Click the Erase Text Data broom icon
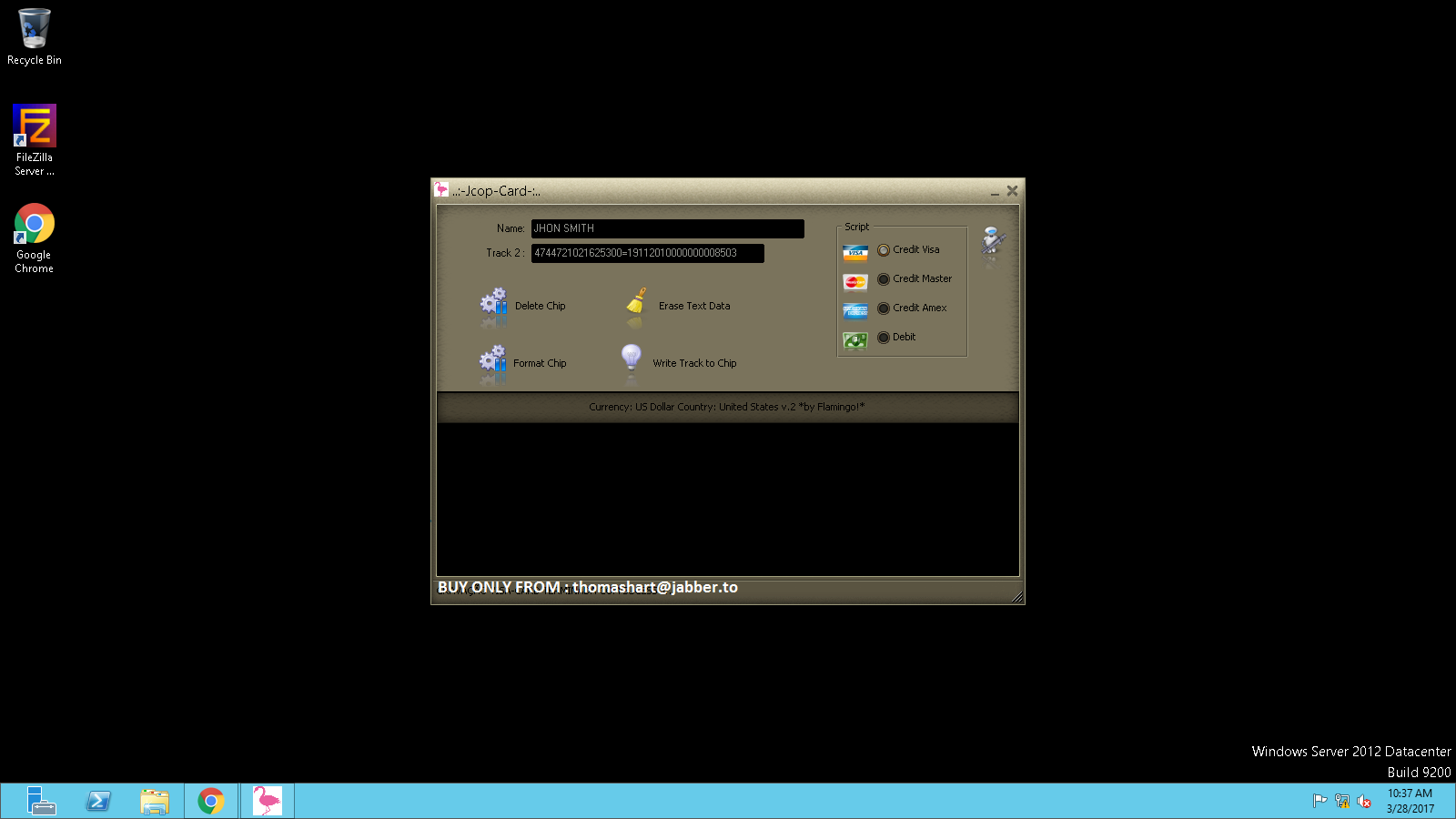This screenshot has width=1456, height=819. (636, 301)
